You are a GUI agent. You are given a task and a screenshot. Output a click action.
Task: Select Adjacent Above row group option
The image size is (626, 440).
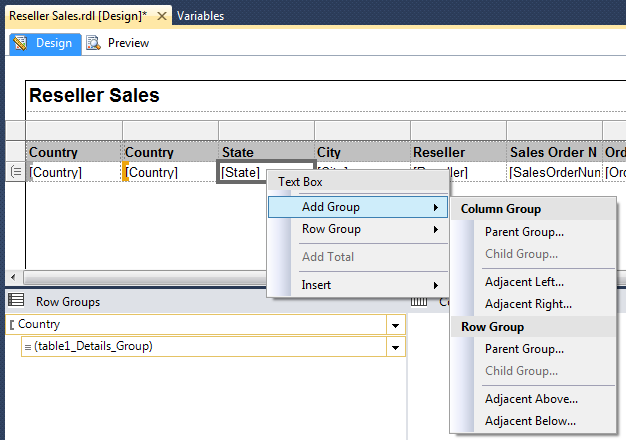[531, 399]
